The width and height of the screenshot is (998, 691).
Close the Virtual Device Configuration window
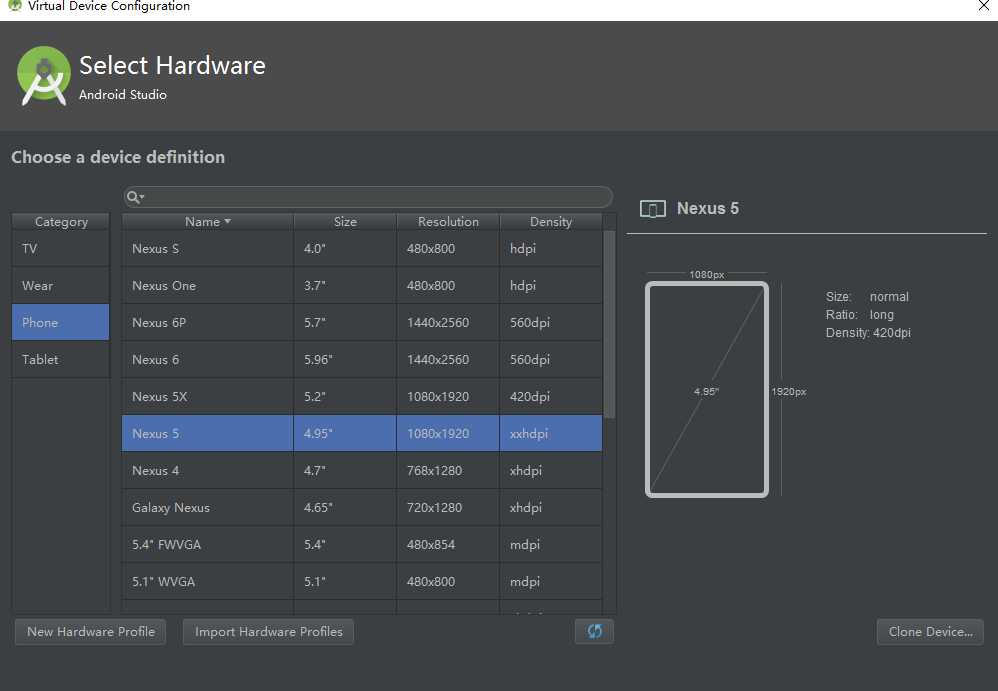pyautogui.click(x=983, y=6)
